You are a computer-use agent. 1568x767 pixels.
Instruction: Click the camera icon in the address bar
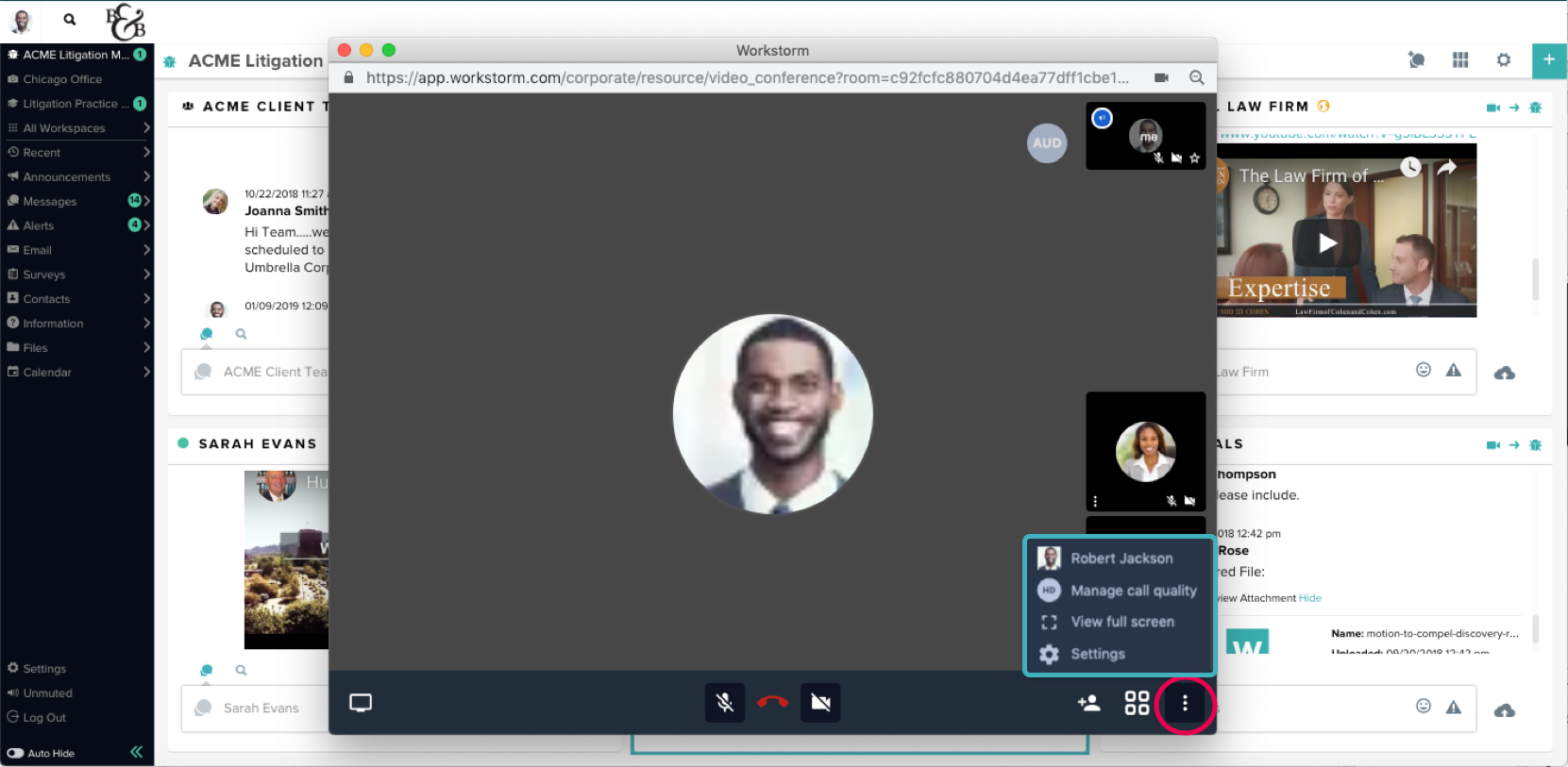point(1161,77)
